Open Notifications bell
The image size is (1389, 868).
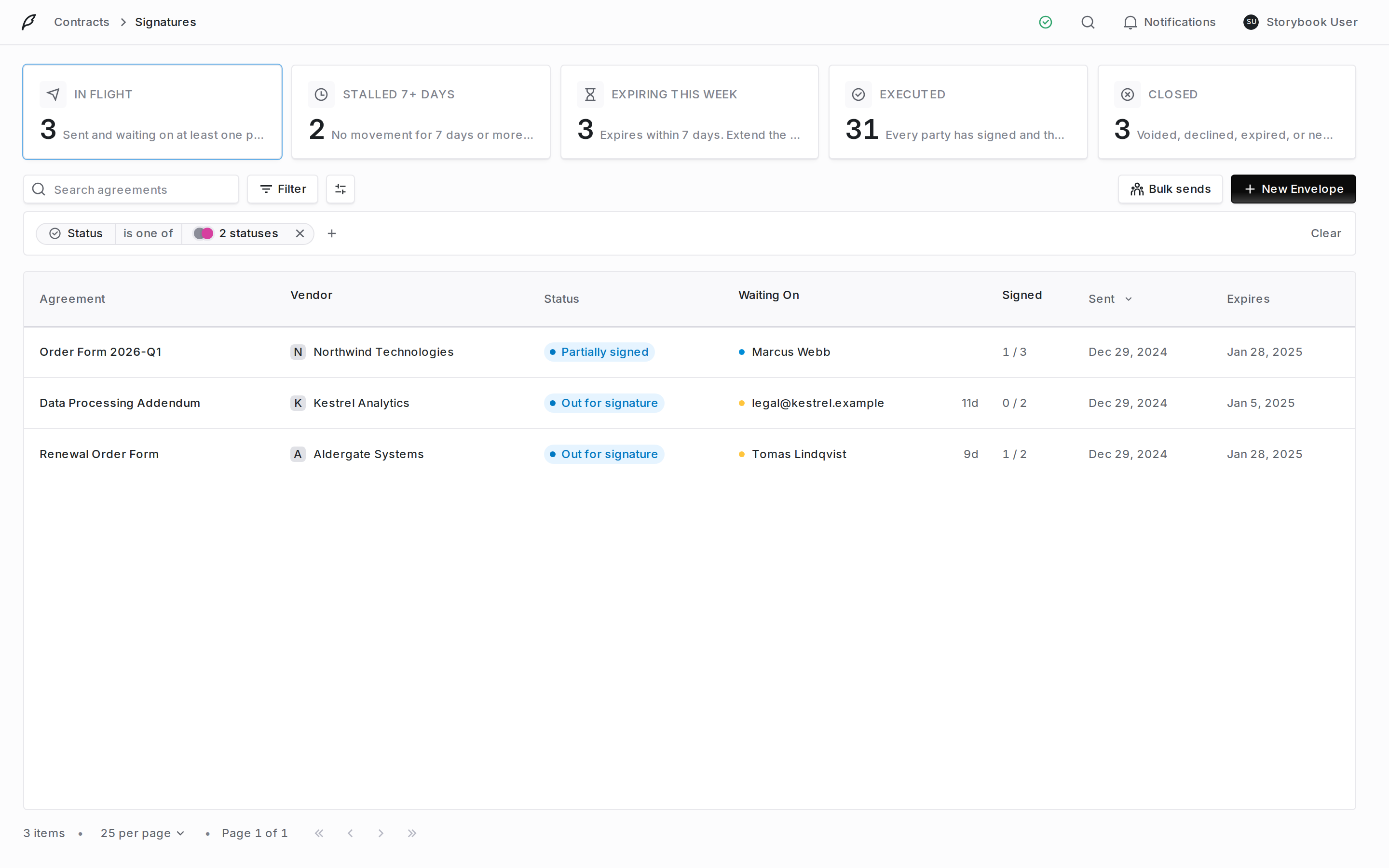click(x=1169, y=22)
